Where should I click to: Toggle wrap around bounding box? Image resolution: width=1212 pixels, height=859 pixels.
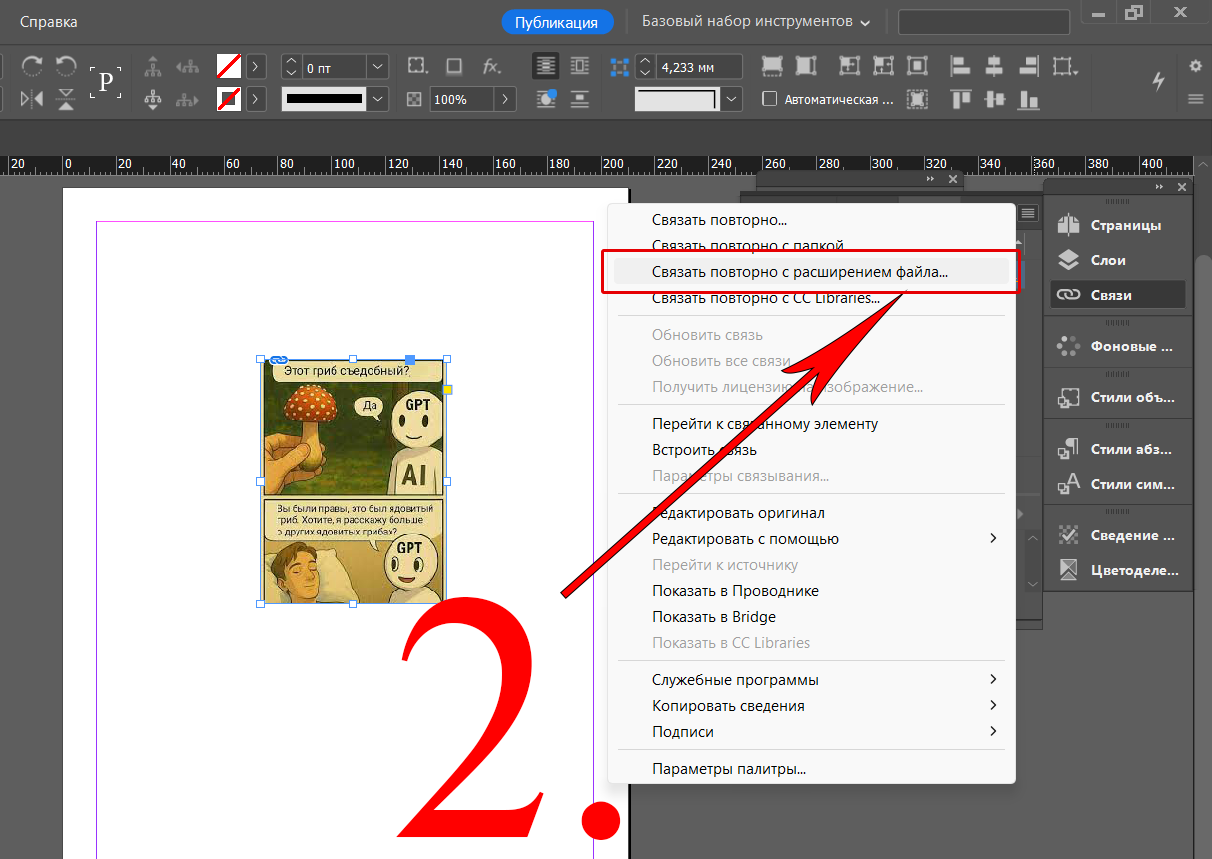point(580,66)
